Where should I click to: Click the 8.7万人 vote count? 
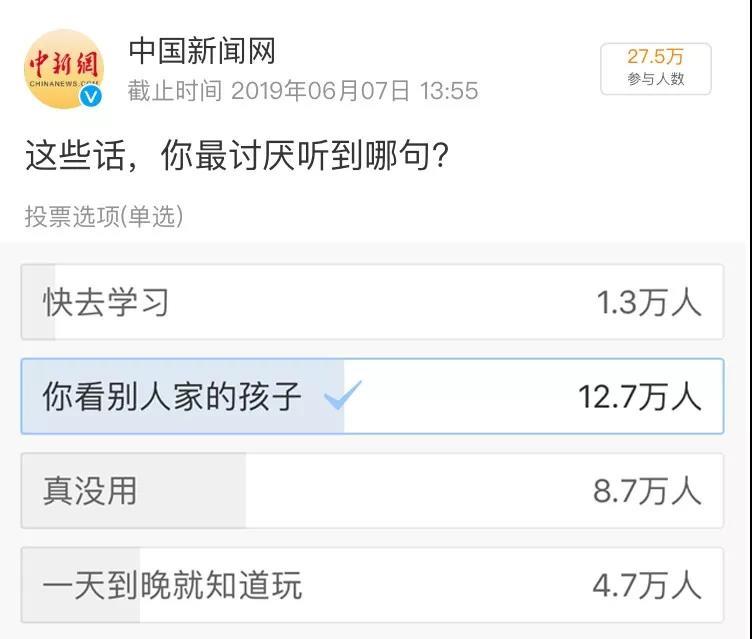point(647,491)
